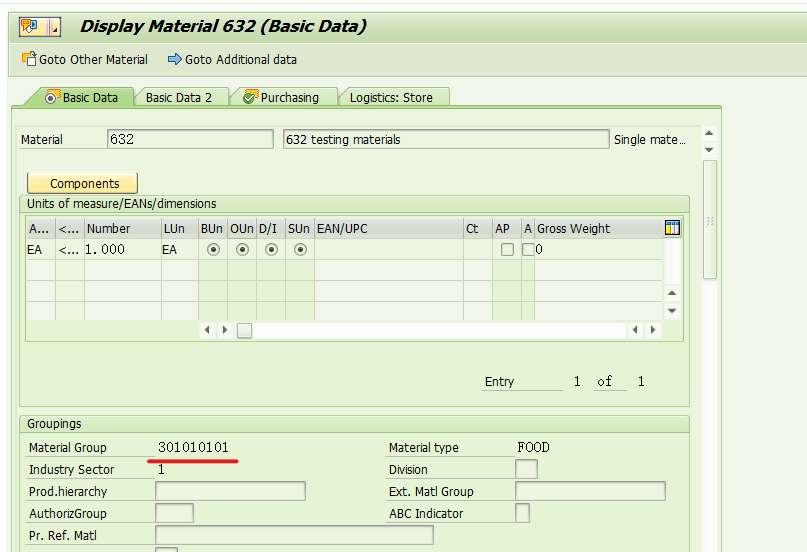
Task: Select the BUn radio button for EA
Action: pyautogui.click(x=213, y=250)
